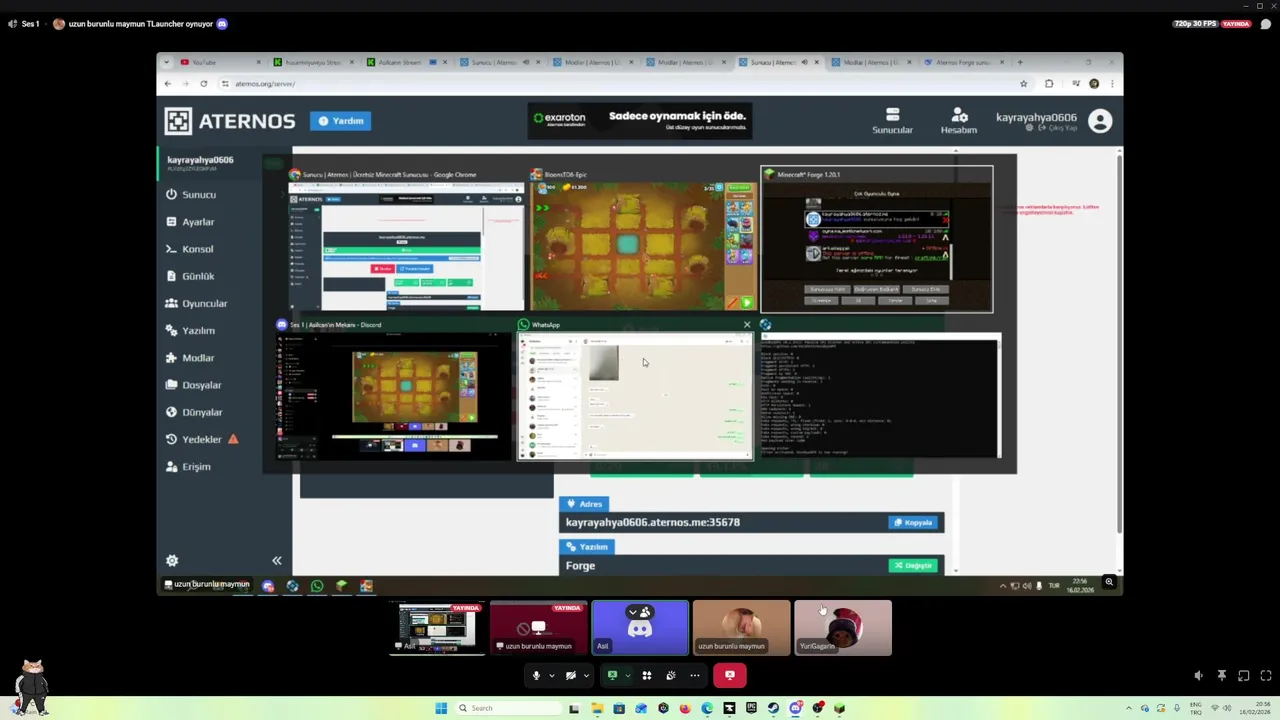Open microphone device options chevron
Image resolution: width=1280 pixels, height=720 pixels.
pos(551,675)
